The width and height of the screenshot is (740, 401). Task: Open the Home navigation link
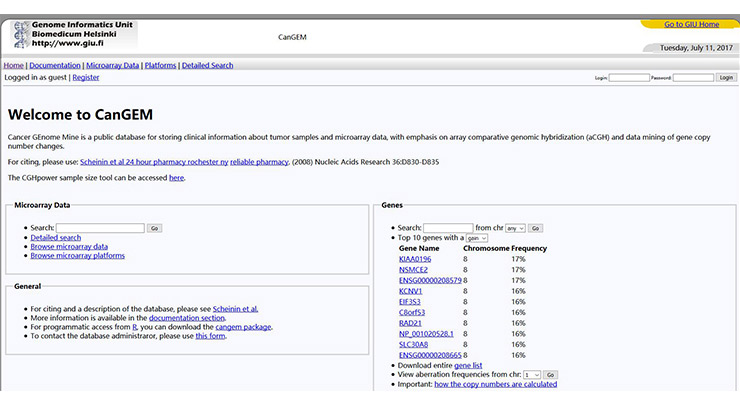tap(14, 66)
